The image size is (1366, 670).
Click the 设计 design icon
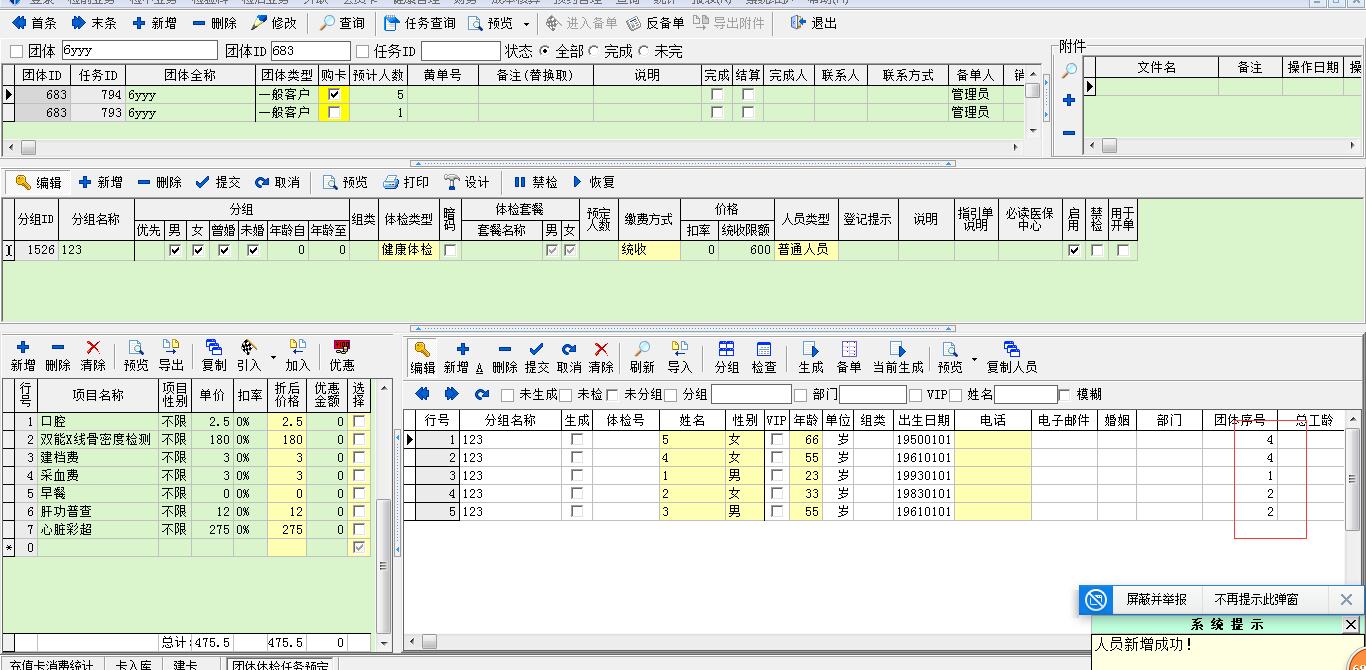pyautogui.click(x=466, y=182)
